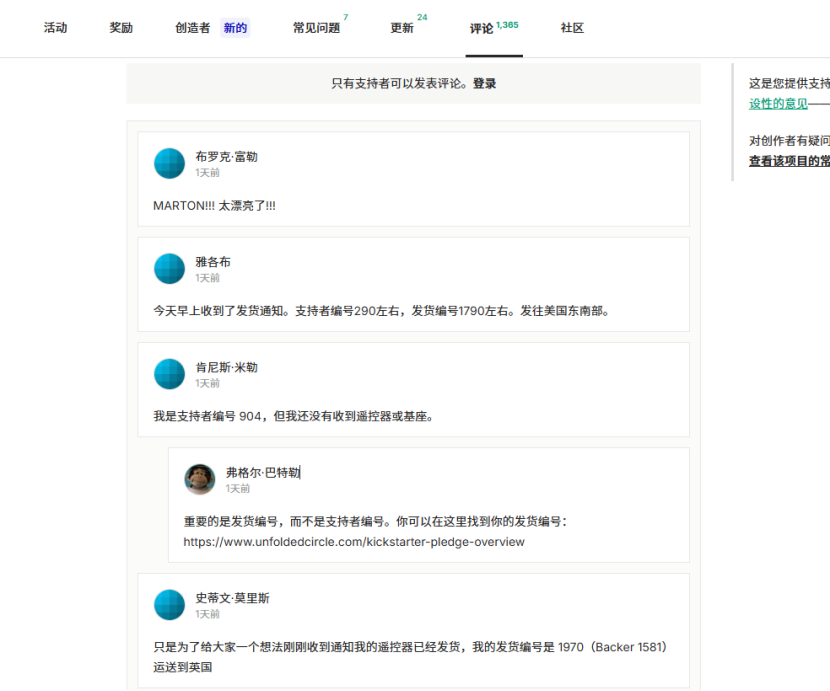
Task: Click 1天前 timestamp under 肯尼斯·米勒
Action: (207, 383)
